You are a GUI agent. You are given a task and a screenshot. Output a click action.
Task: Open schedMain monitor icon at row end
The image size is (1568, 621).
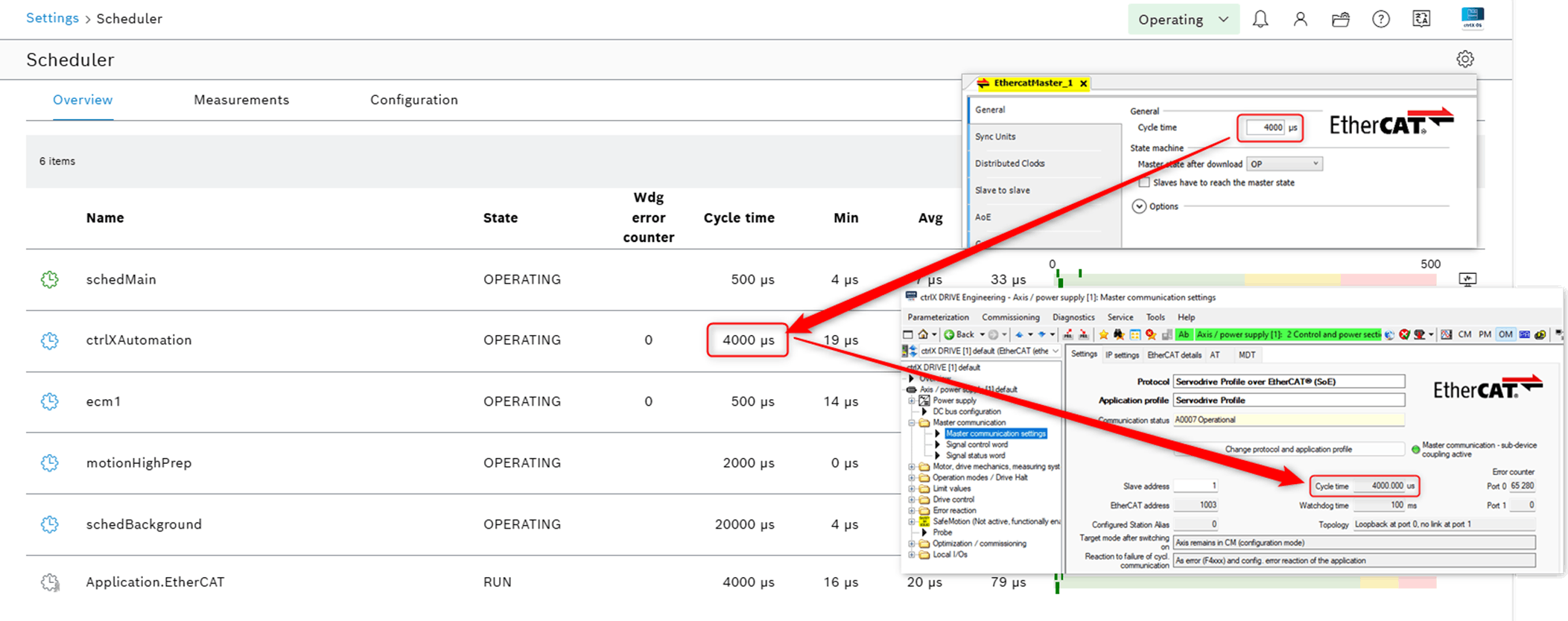pos(1467,279)
